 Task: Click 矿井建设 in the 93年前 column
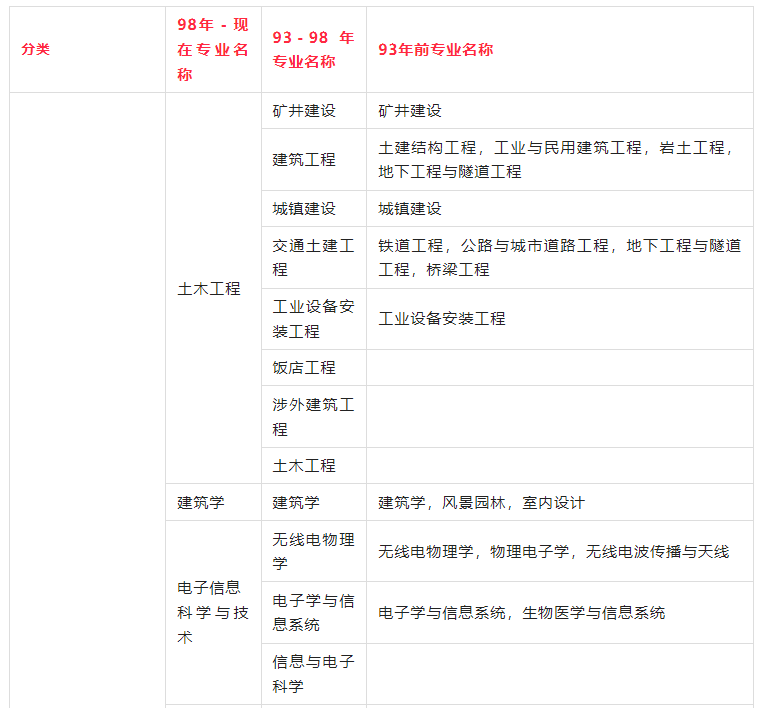coord(410,110)
